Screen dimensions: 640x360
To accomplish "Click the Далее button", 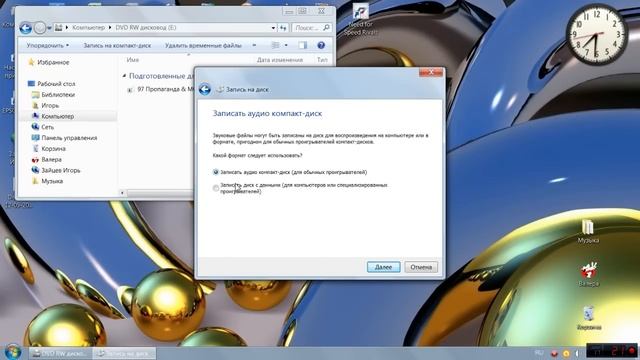I will [x=383, y=267].
